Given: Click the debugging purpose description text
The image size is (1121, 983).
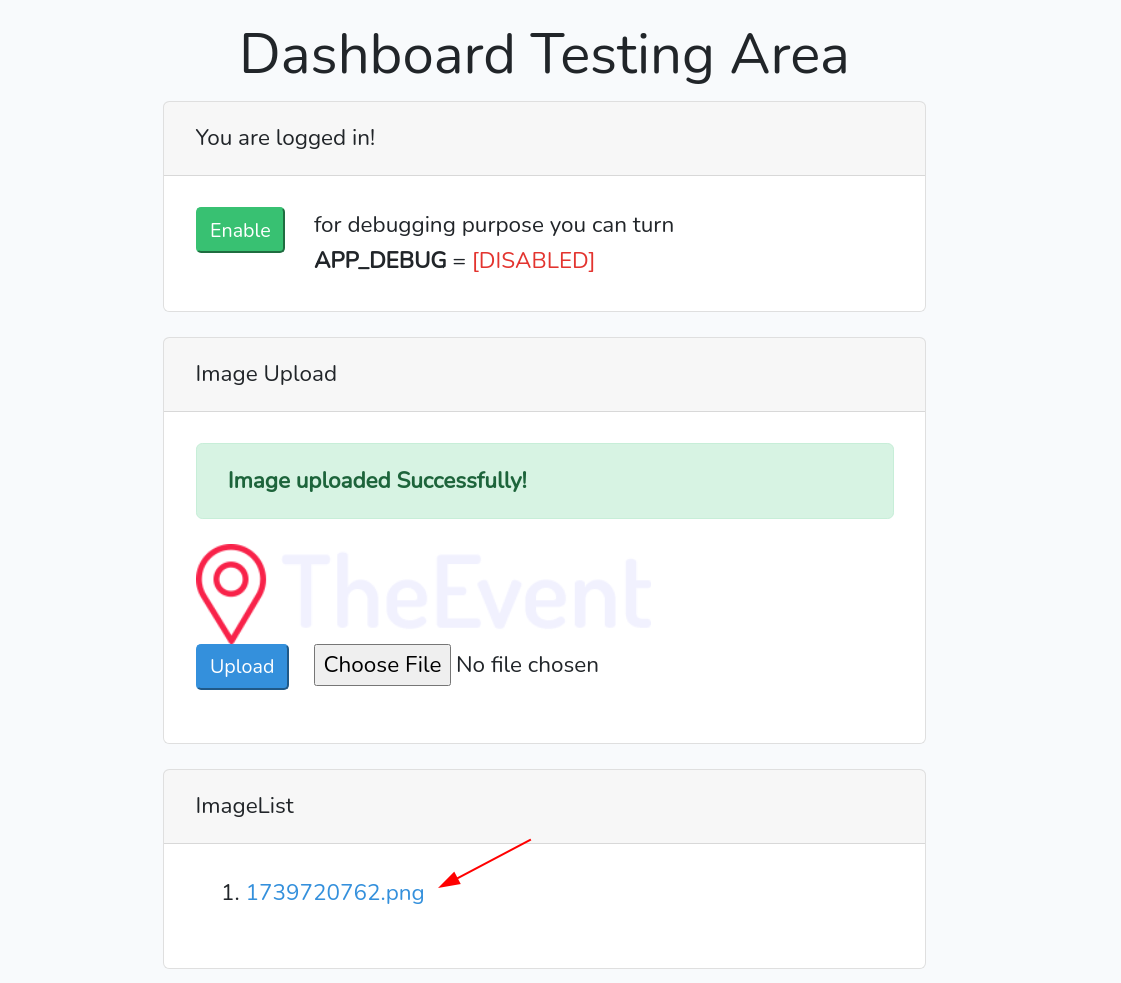Looking at the screenshot, I should pos(494,225).
